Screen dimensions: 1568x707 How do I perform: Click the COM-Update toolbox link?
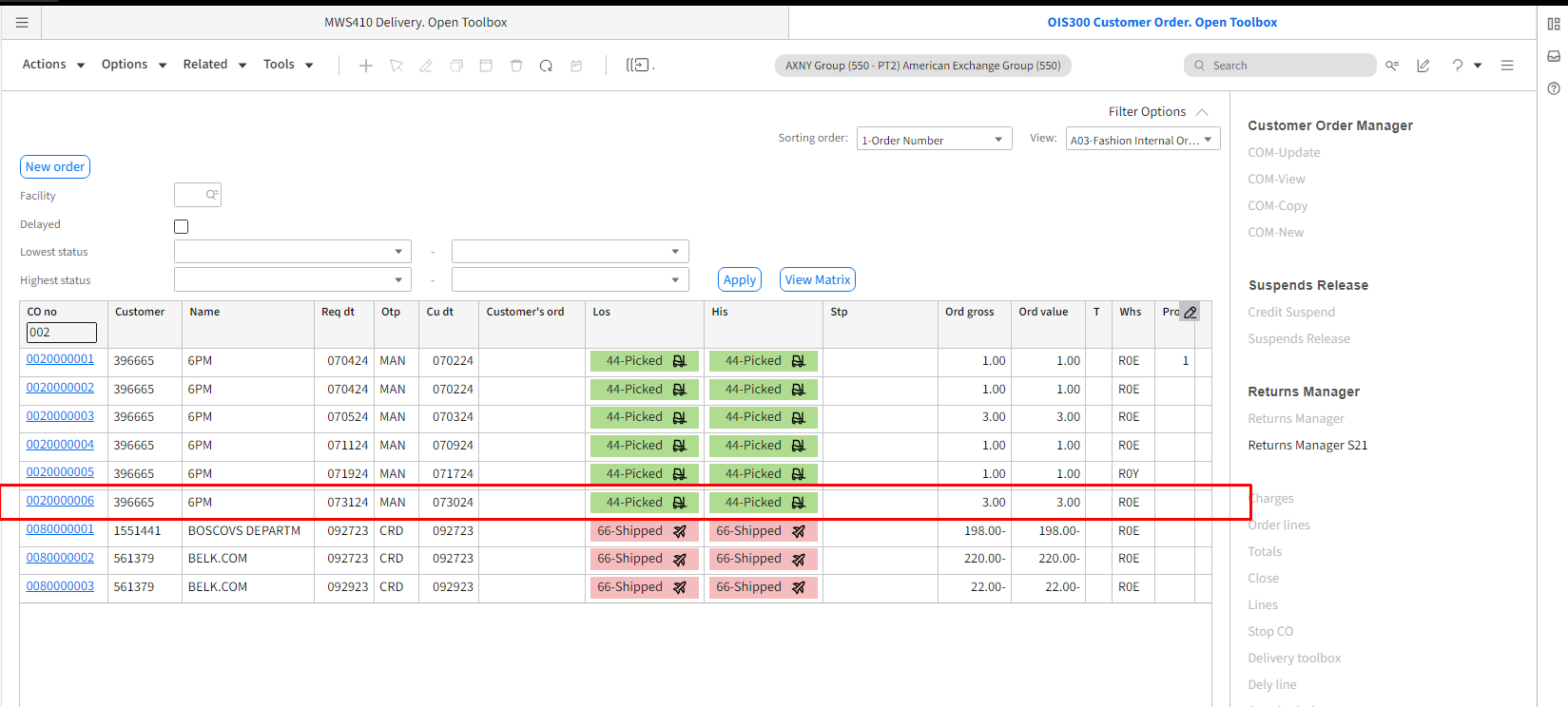tap(1284, 152)
